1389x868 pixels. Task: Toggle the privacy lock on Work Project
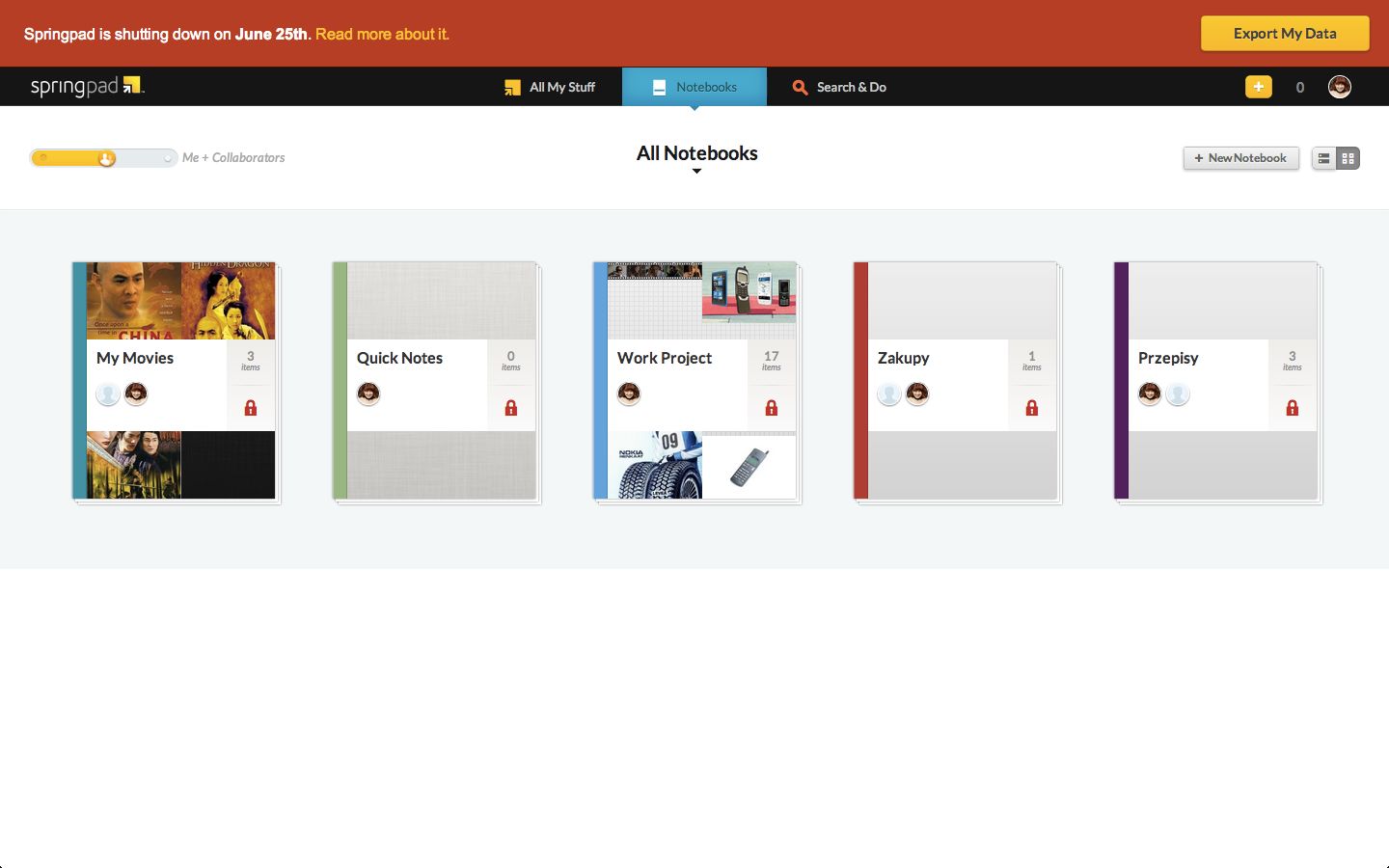(x=772, y=408)
